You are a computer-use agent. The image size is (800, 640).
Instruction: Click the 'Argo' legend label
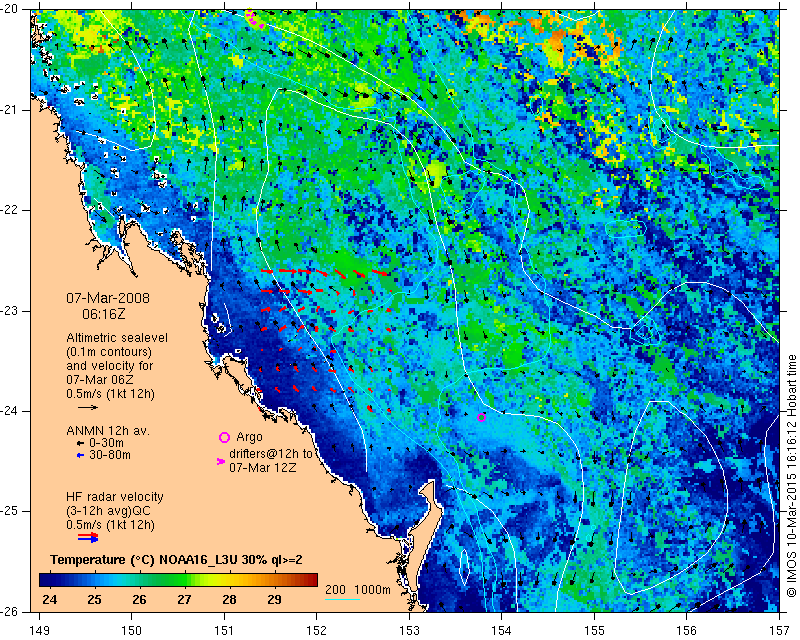249,437
